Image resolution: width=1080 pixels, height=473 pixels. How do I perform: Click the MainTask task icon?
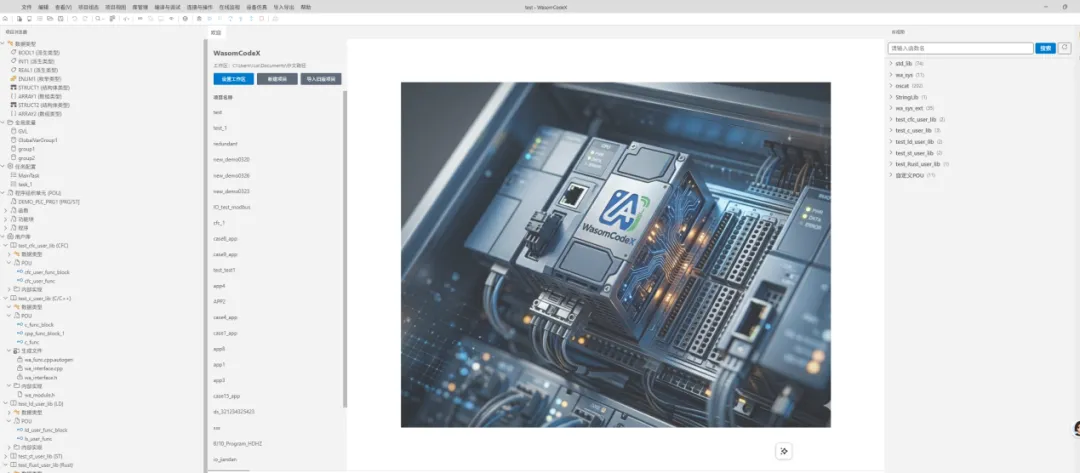click(x=14, y=175)
